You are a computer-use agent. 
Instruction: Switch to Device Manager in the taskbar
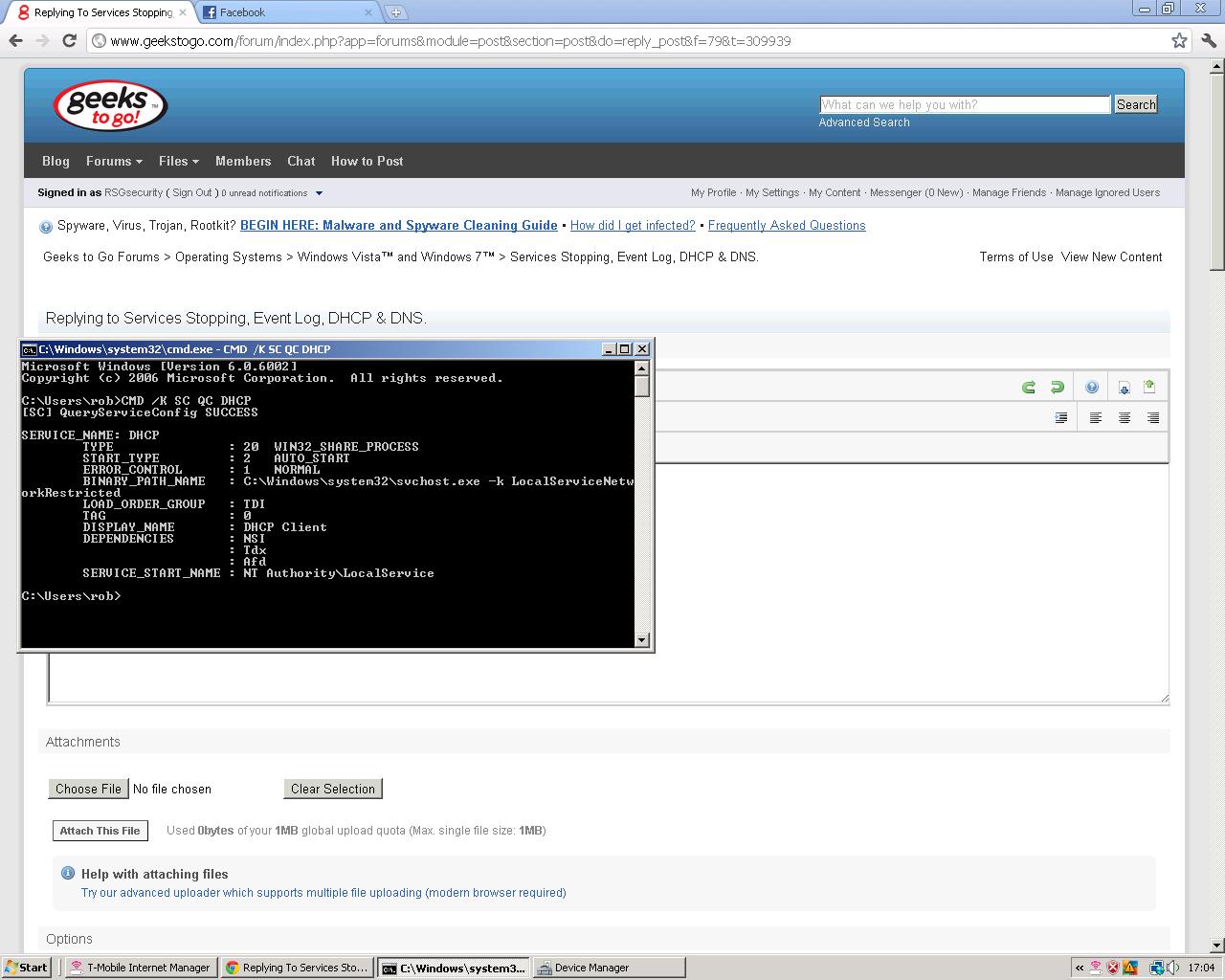610,968
